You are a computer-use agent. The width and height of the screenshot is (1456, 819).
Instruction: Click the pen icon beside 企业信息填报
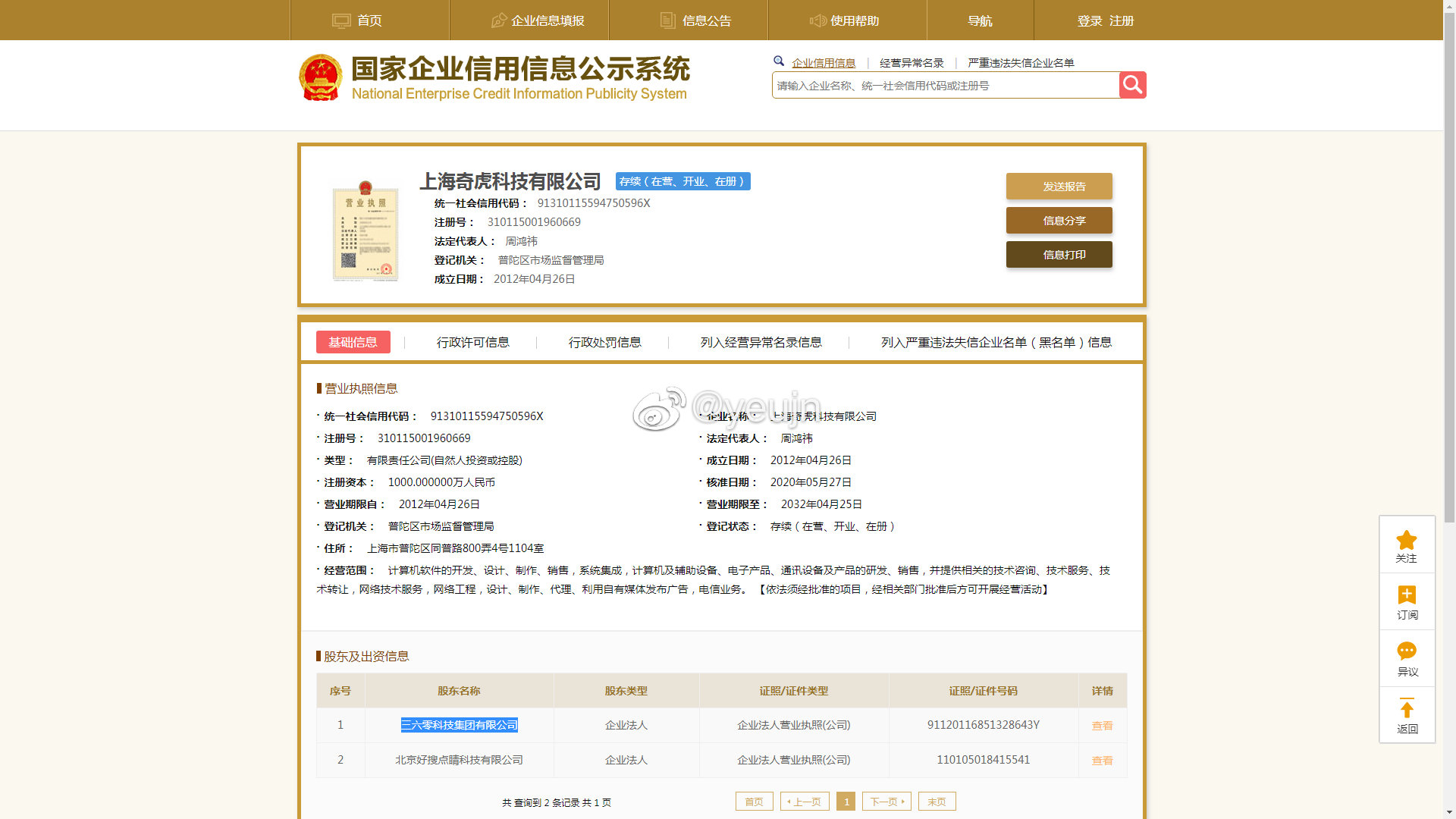(499, 20)
